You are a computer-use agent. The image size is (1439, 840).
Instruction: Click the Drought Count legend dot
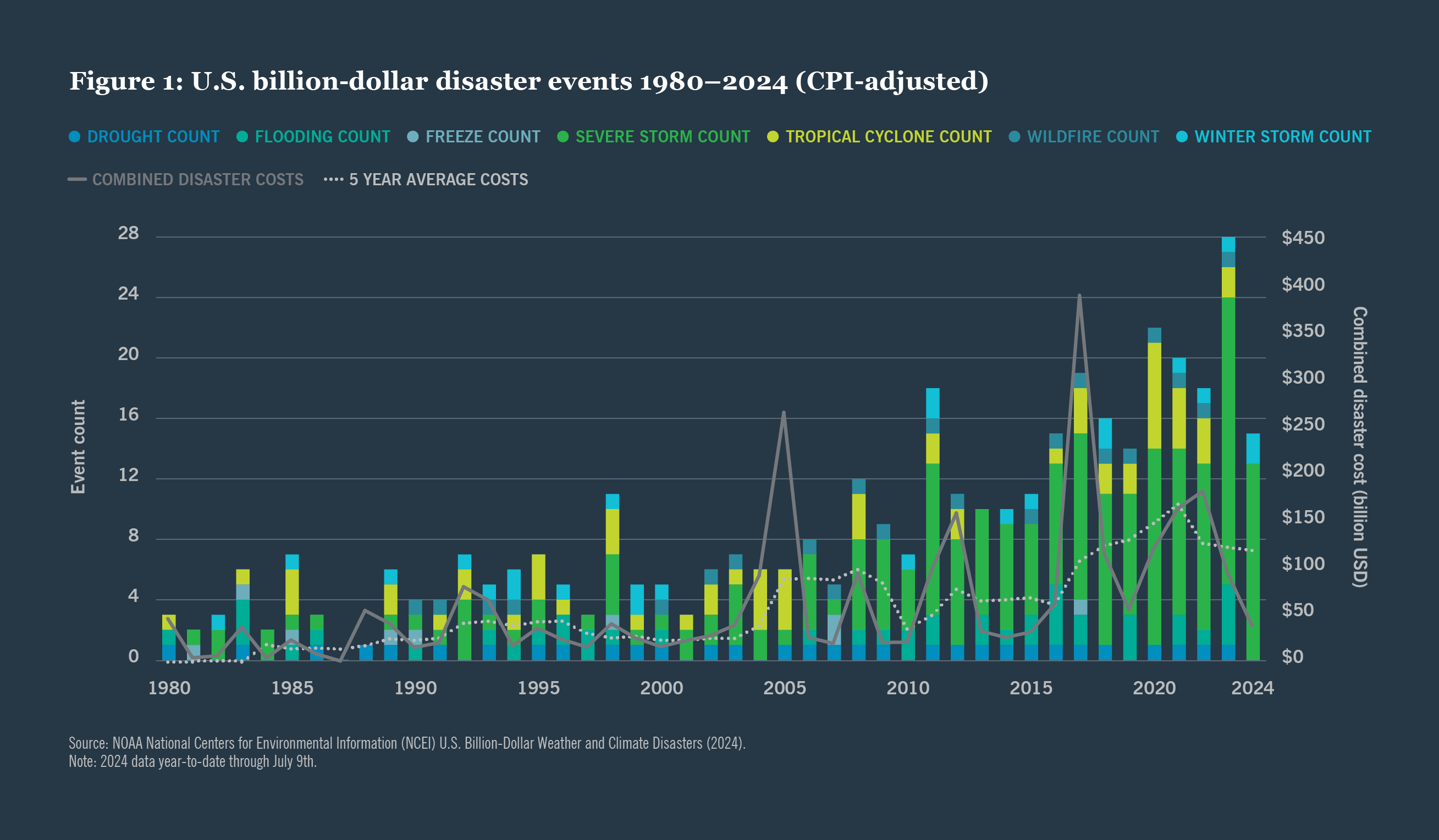[x=75, y=136]
